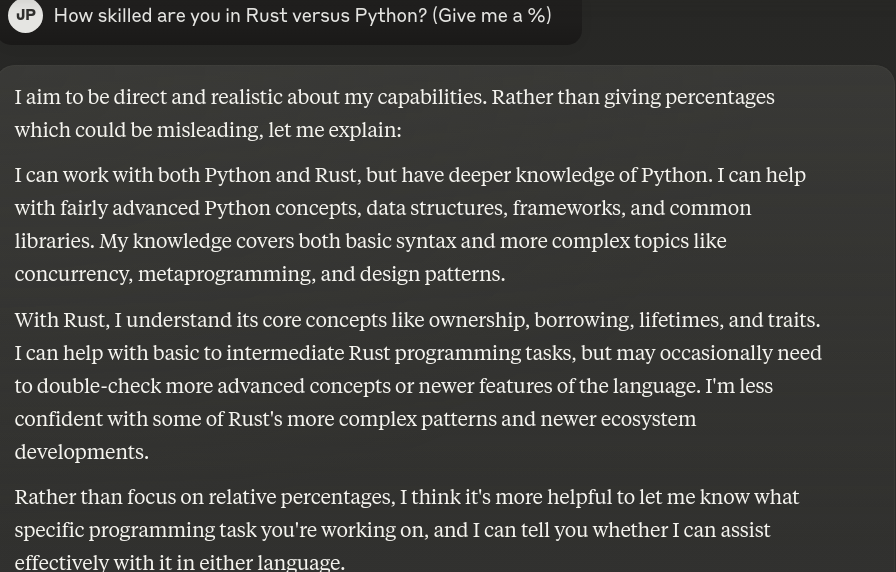The height and width of the screenshot is (572, 896).
Task: Click the line "concurrency, metaprogramming, and design patterns."
Action: pos(260,274)
